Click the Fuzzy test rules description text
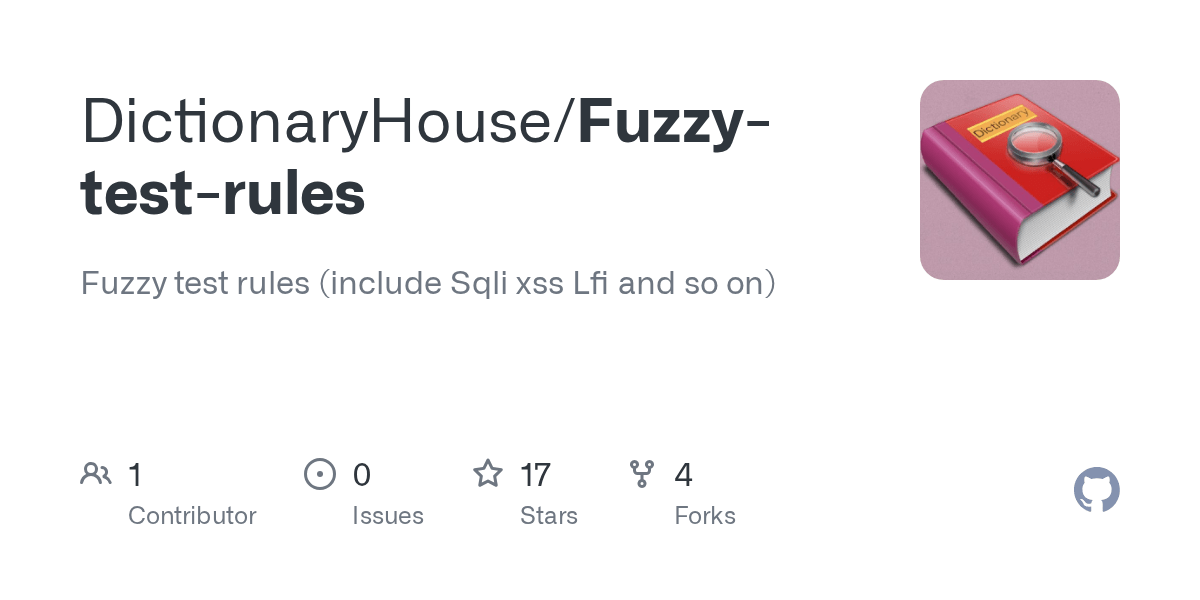Viewport: 1200px width, 600px height. pos(427,284)
